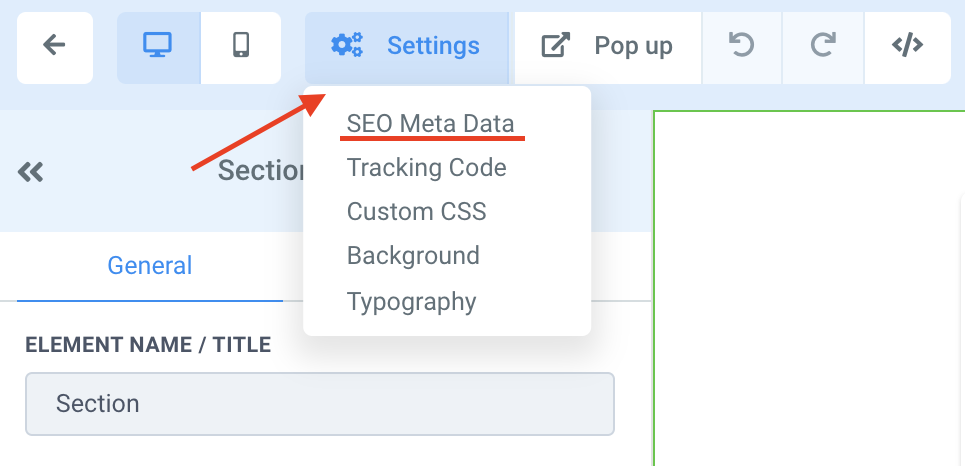Close the Settings dropdown via Settings label

tap(433, 46)
